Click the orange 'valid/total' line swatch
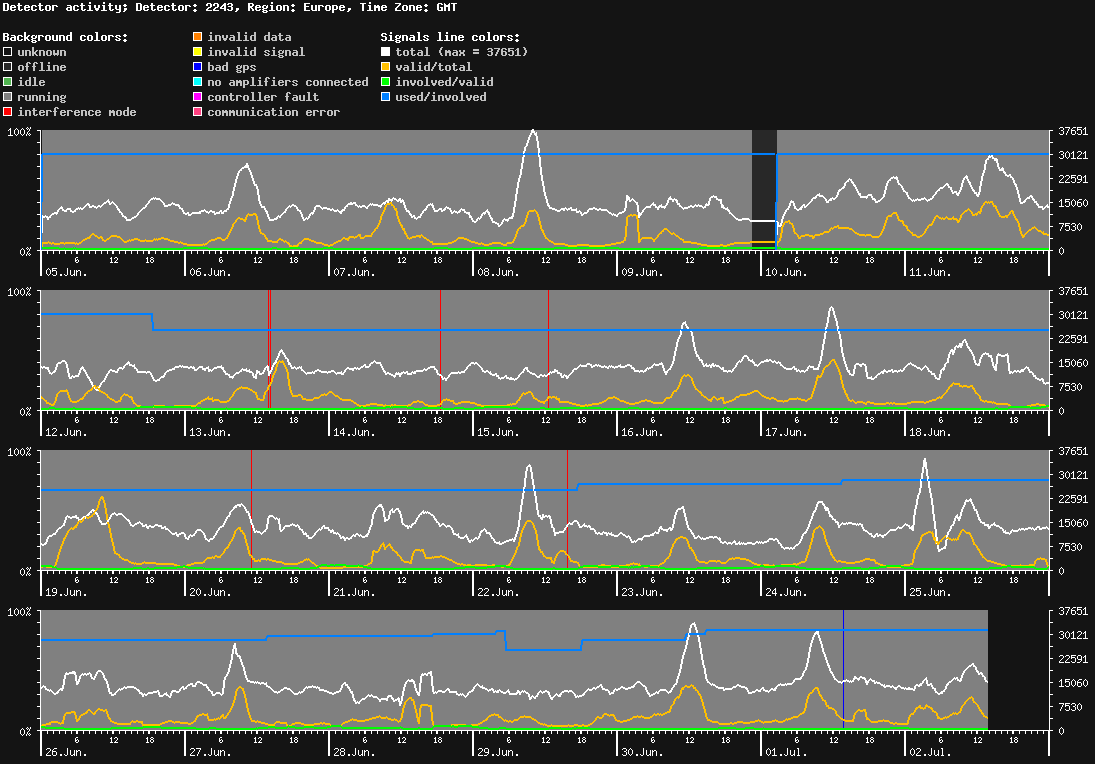 [x=385, y=66]
